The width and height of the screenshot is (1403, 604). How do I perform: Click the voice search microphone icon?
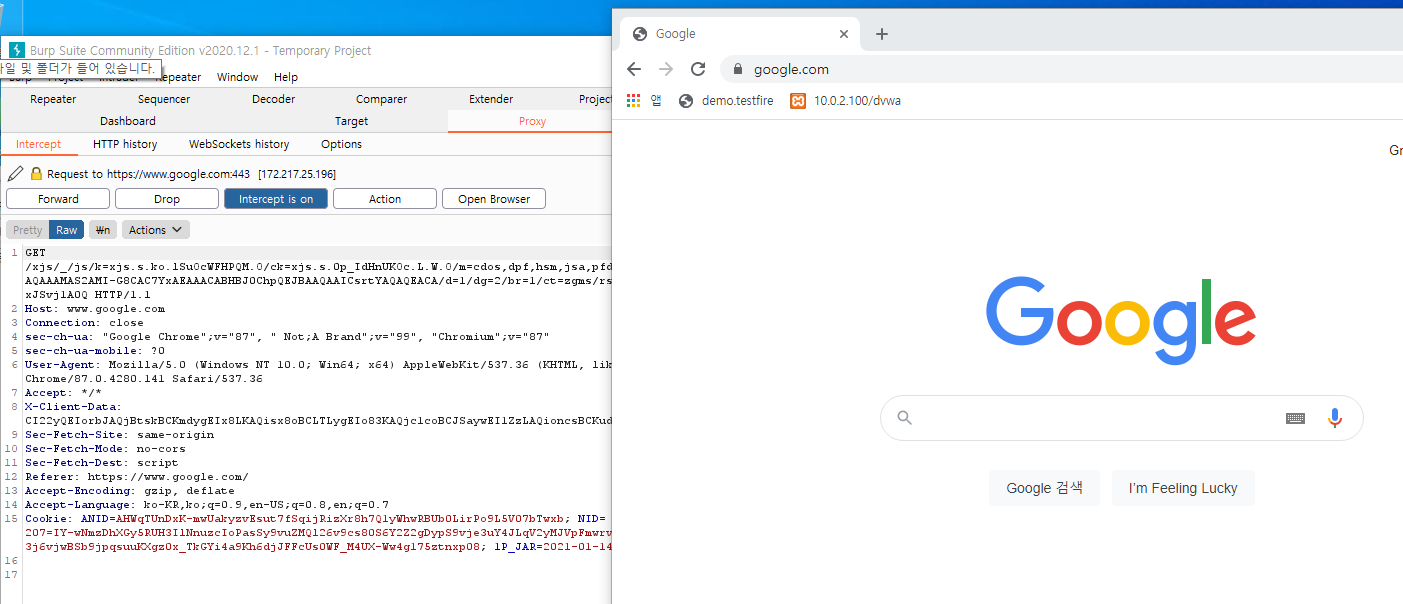click(x=1335, y=418)
